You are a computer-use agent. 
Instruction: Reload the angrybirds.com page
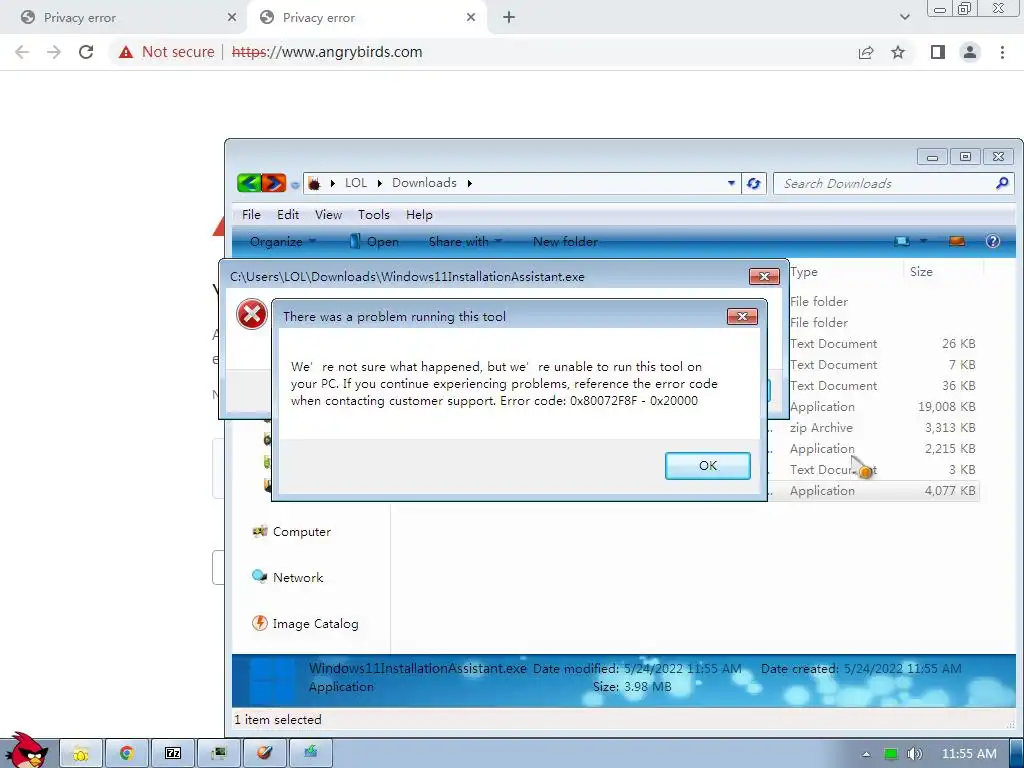86,52
